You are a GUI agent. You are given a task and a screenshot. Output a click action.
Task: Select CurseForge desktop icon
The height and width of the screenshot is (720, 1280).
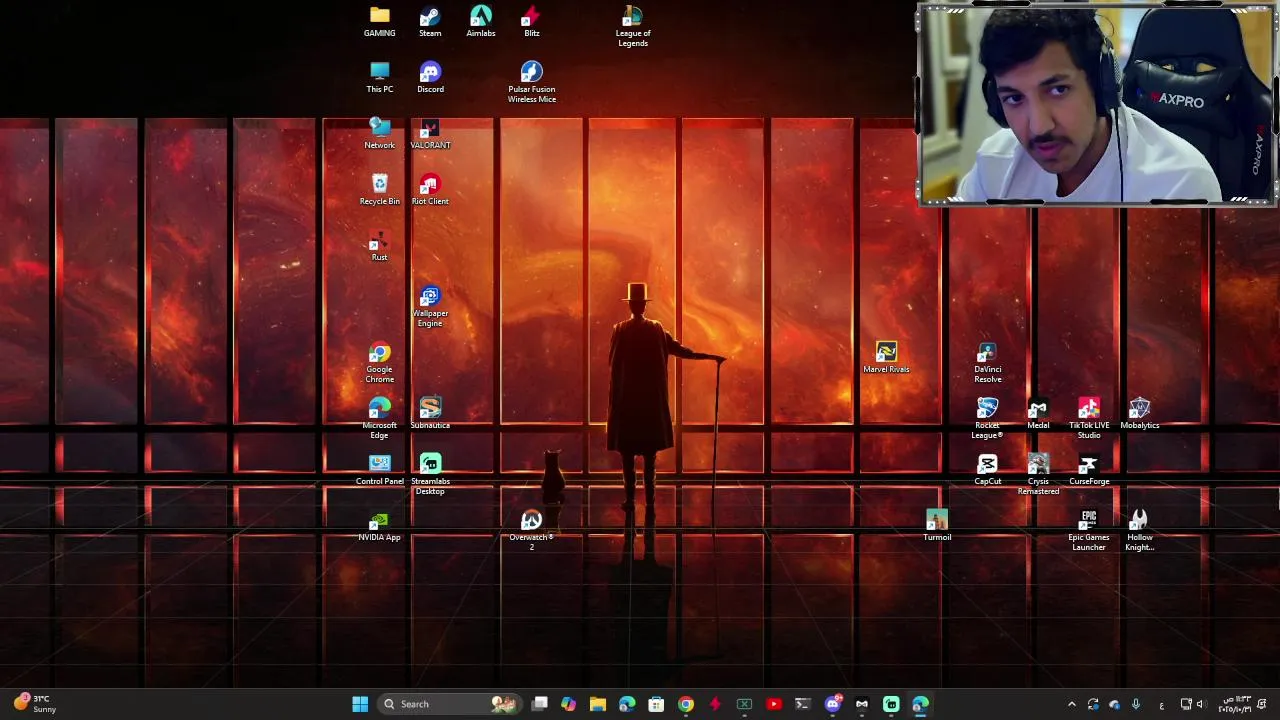(1089, 470)
